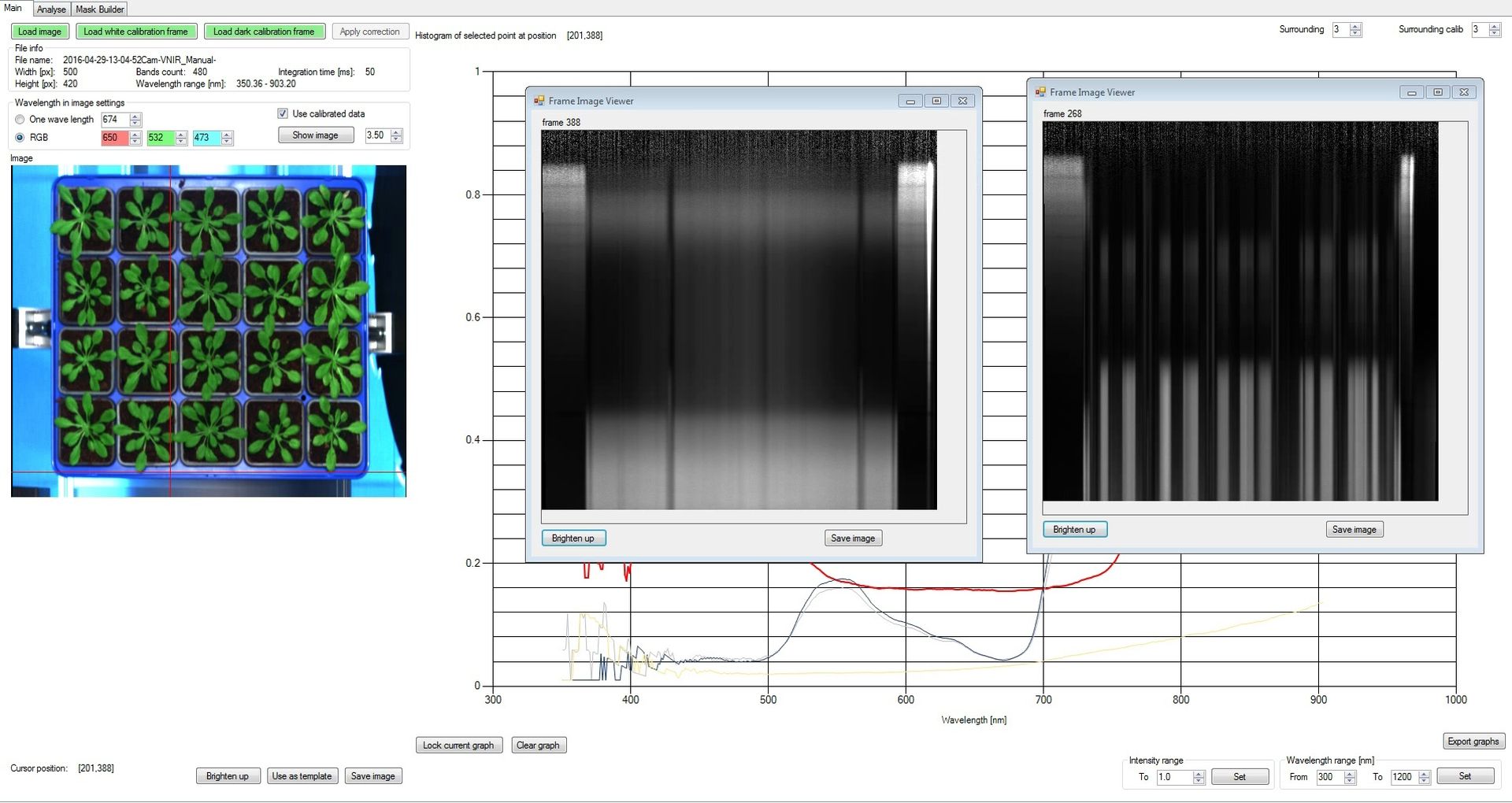Switch to the Analyse tab

[51, 9]
